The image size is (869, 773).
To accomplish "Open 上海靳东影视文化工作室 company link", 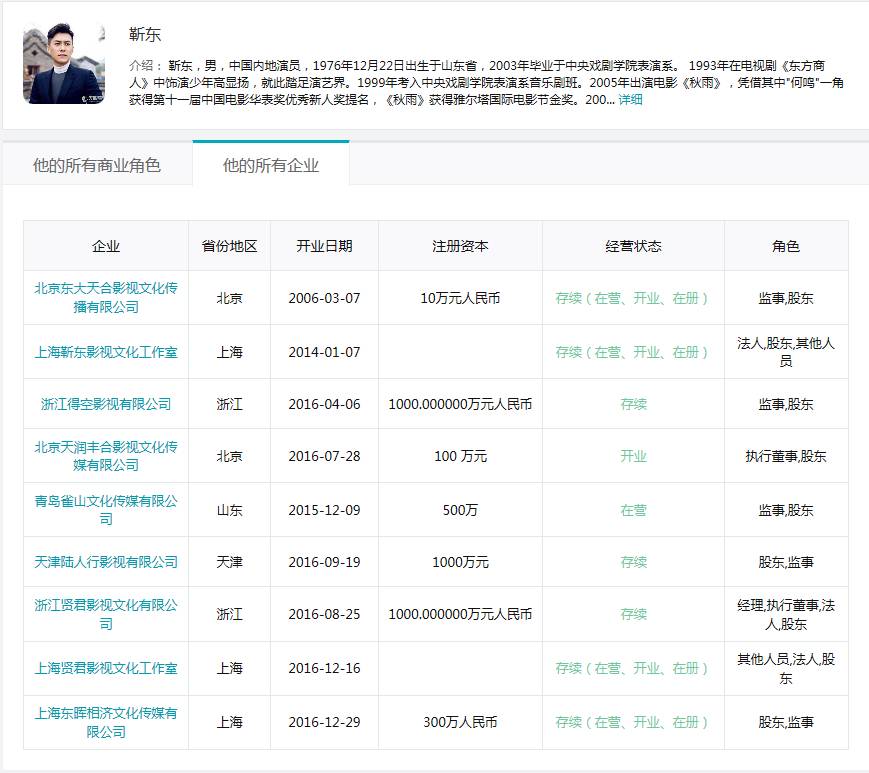I will click(106, 352).
